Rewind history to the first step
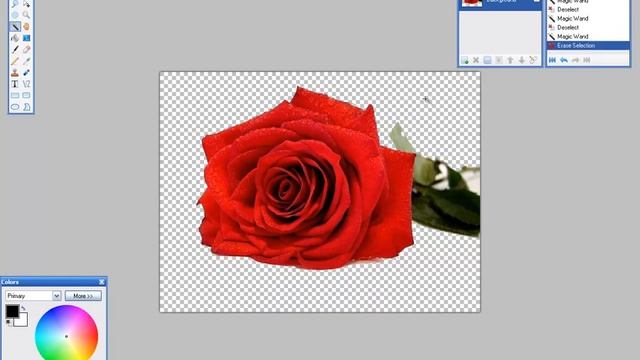Viewport: 640px width, 360px height. 552,60
